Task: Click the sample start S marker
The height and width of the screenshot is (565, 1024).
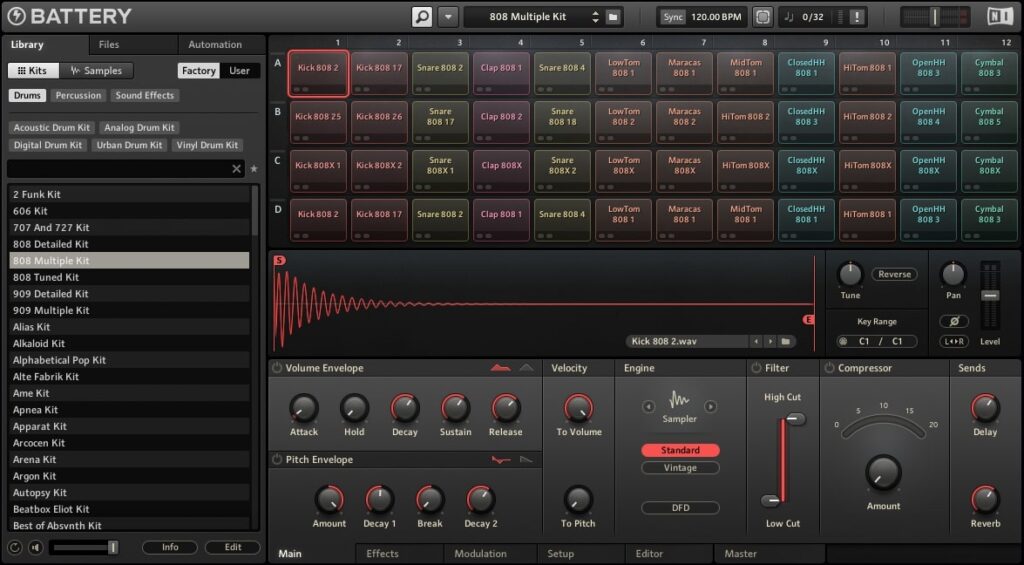Action: click(280, 261)
